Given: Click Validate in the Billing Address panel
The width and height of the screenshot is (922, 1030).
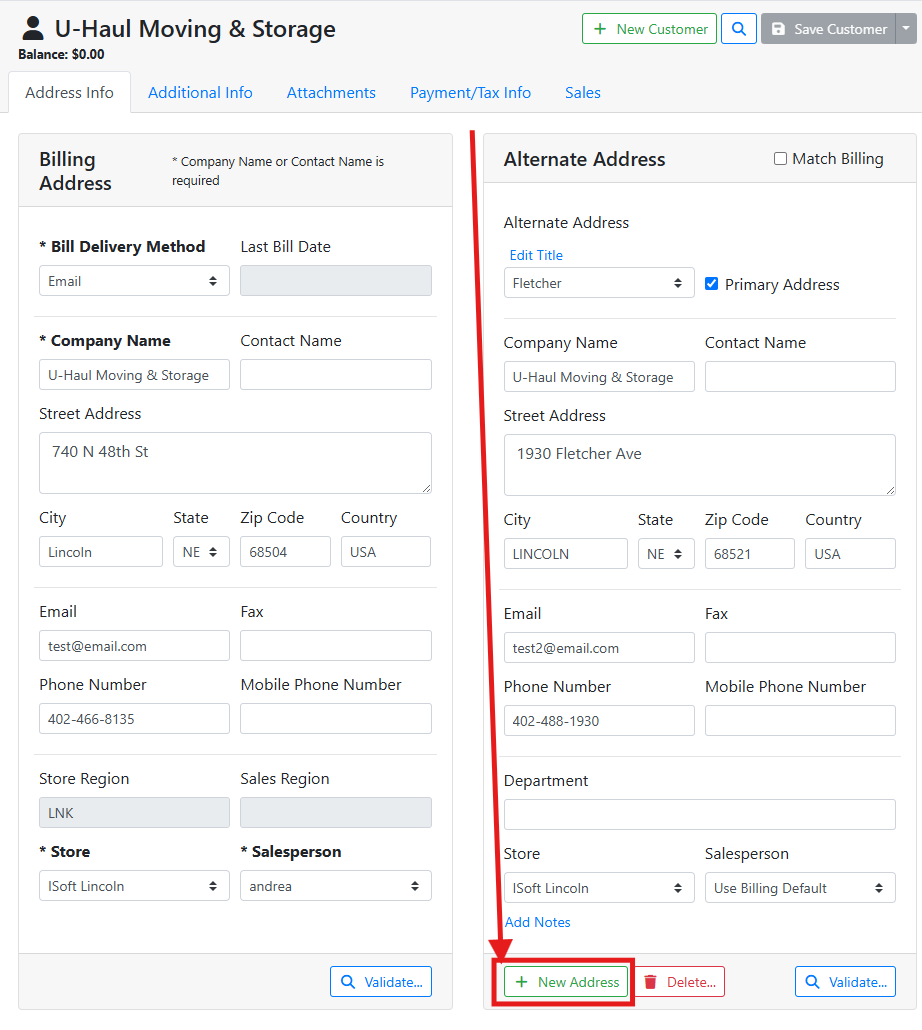Looking at the screenshot, I should 381,982.
